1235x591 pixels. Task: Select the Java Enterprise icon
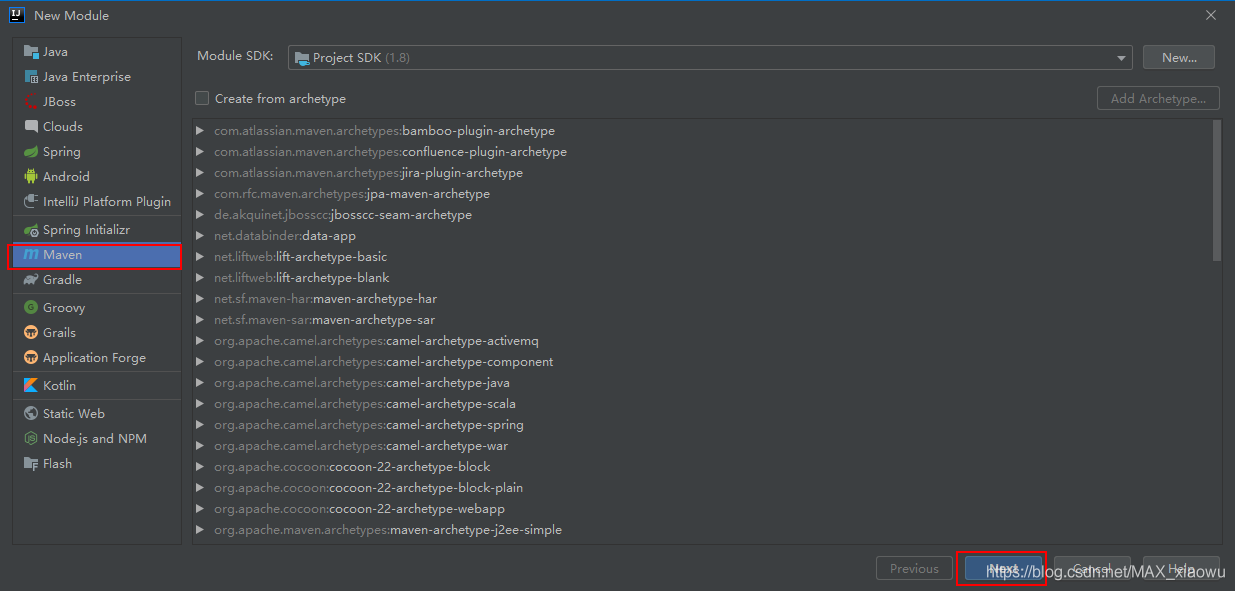point(31,77)
